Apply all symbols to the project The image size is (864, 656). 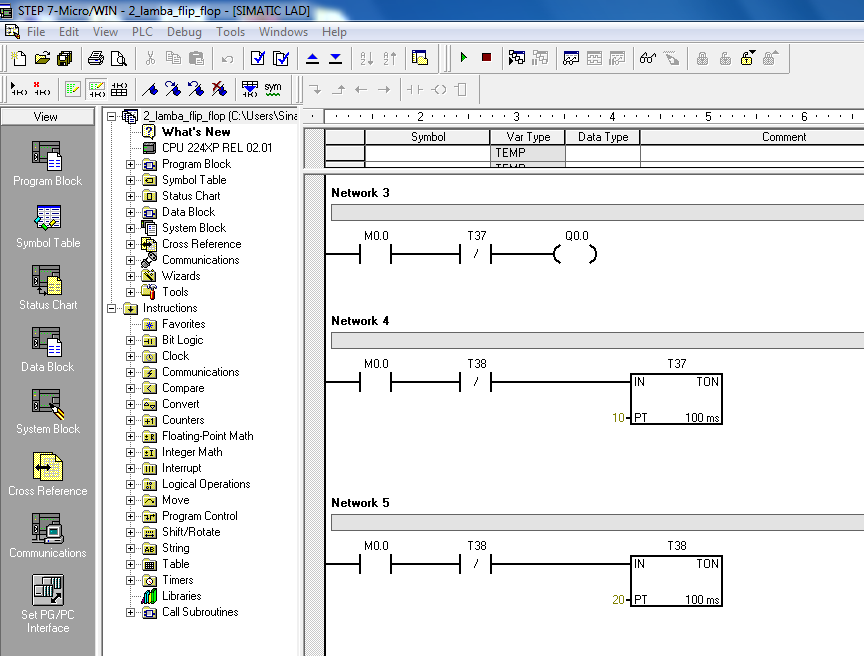point(250,89)
